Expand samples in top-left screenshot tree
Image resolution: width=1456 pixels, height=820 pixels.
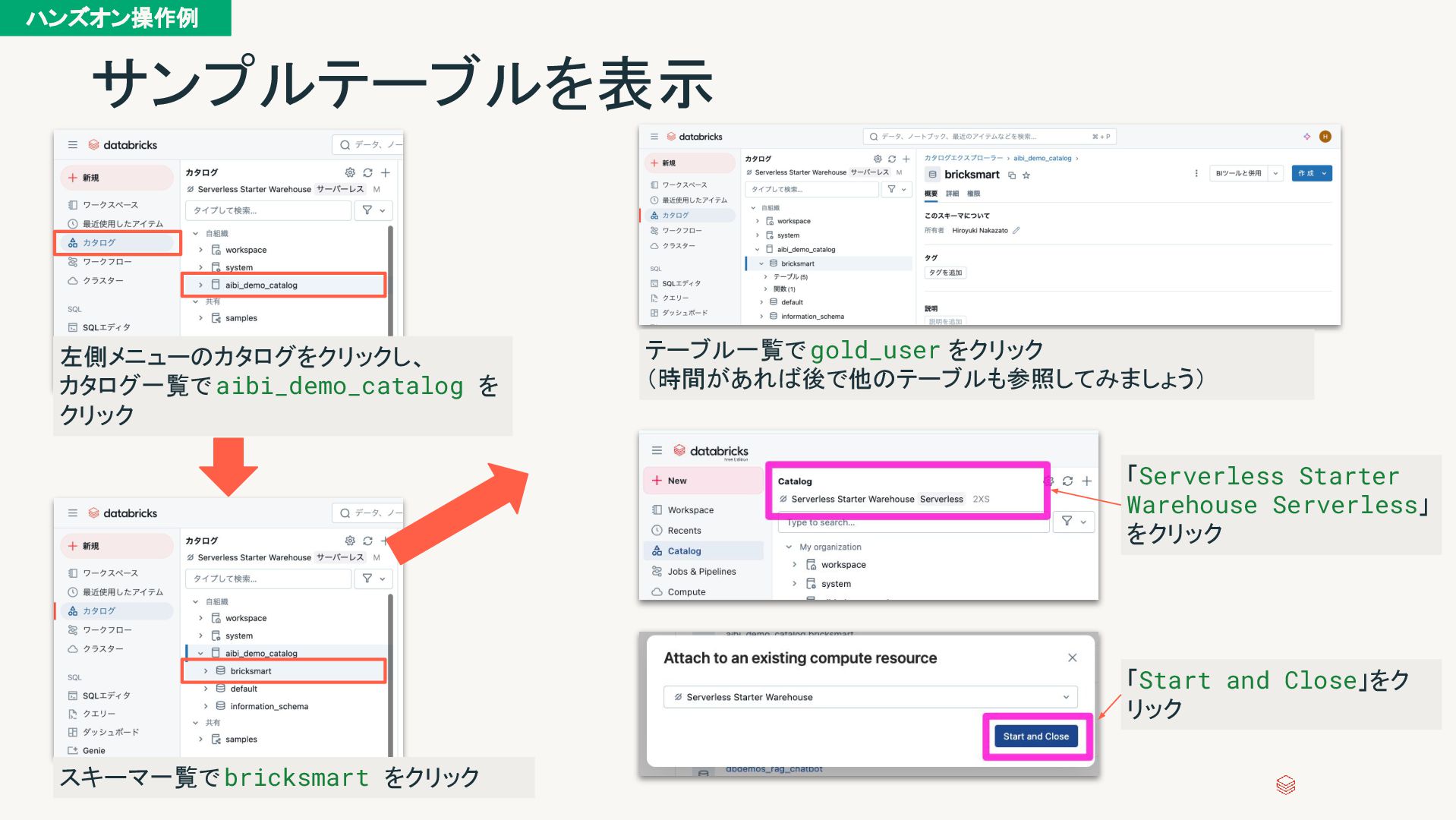click(200, 318)
